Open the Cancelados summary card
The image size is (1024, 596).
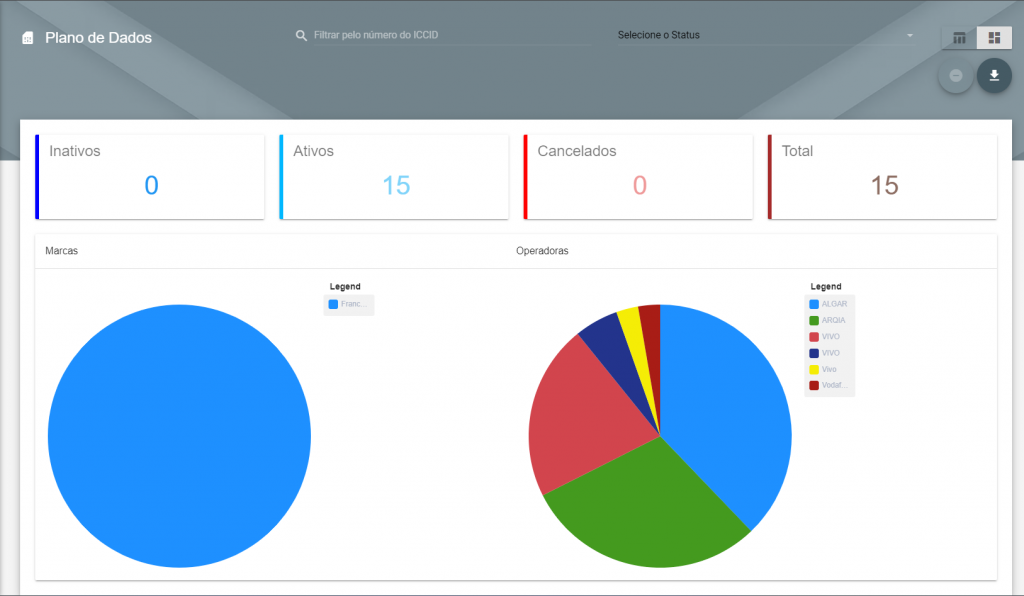pyautogui.click(x=638, y=177)
